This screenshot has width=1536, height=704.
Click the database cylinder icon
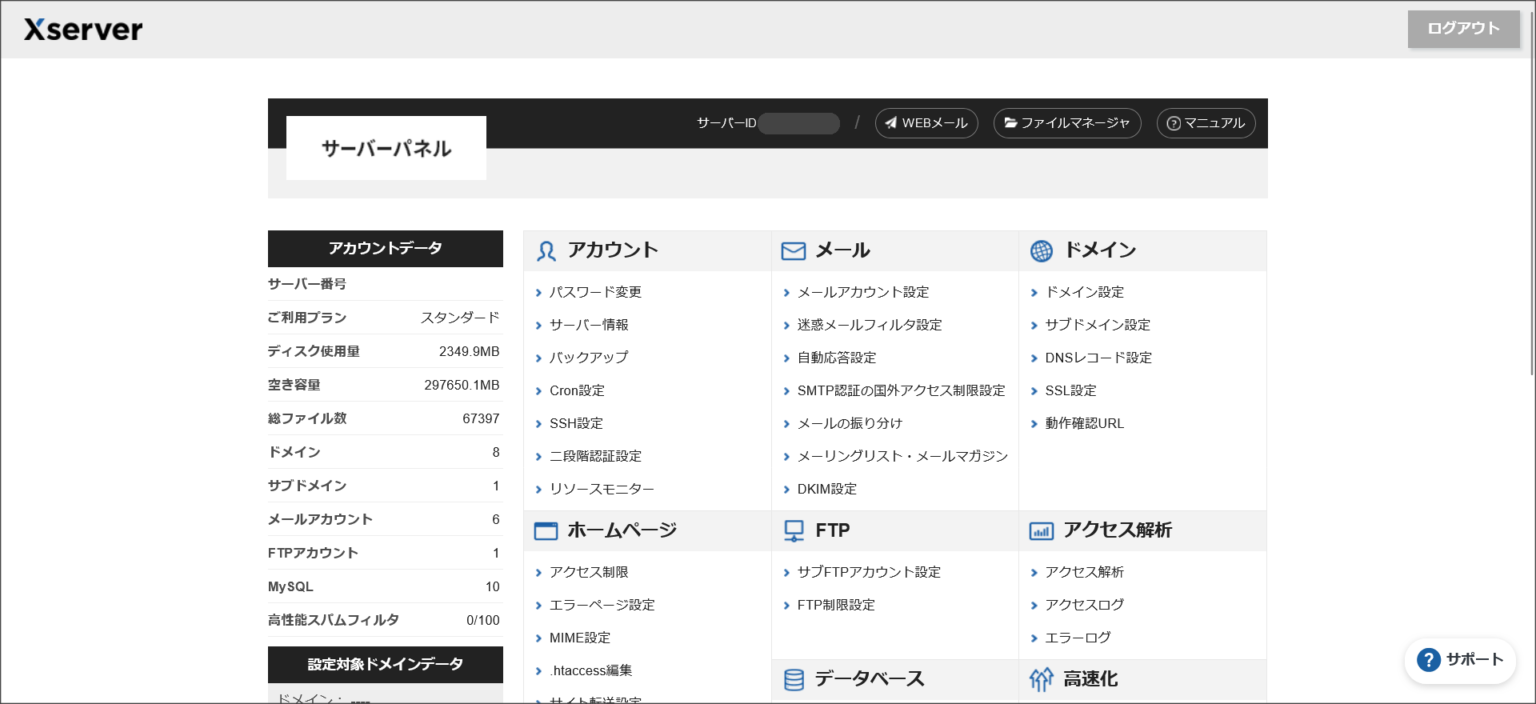click(793, 680)
